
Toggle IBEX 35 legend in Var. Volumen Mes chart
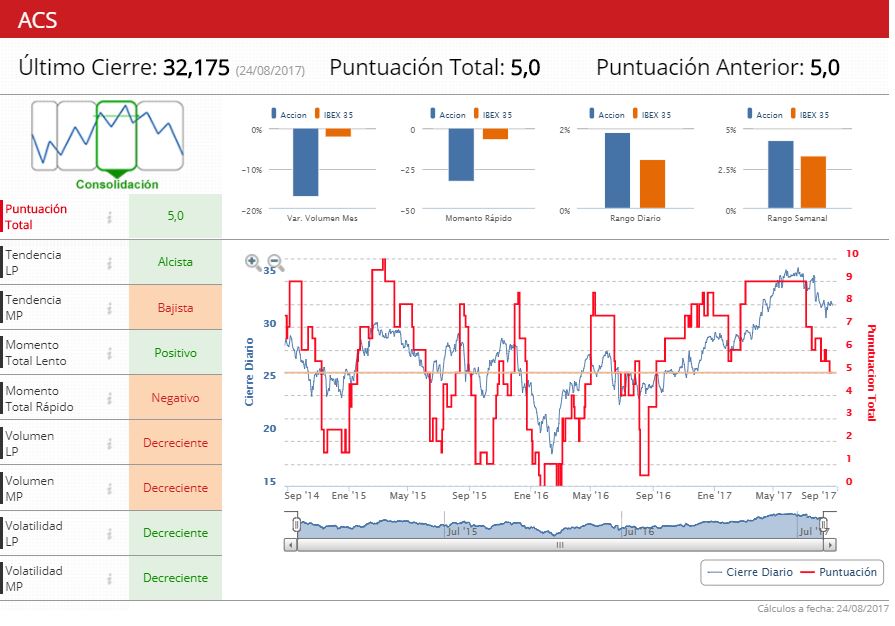coord(334,114)
